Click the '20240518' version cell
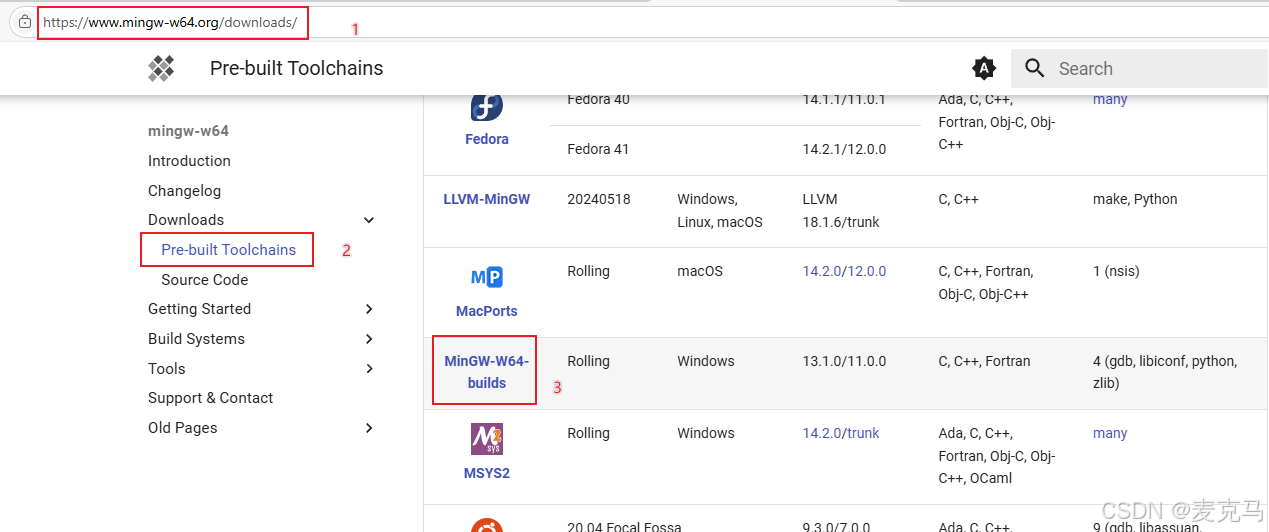The width and height of the screenshot is (1269, 532). click(x=599, y=199)
